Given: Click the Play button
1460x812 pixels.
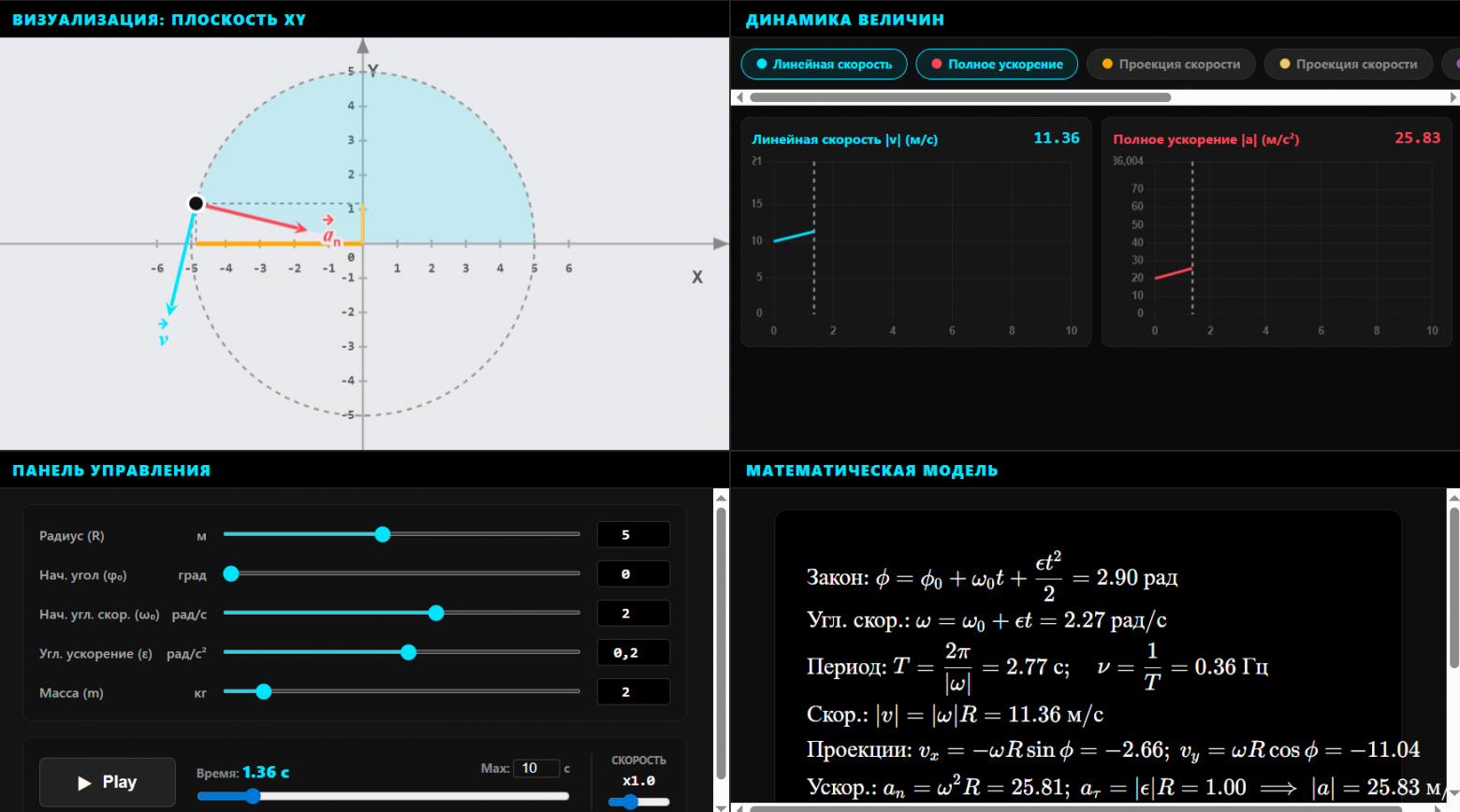Looking at the screenshot, I should point(108,782).
